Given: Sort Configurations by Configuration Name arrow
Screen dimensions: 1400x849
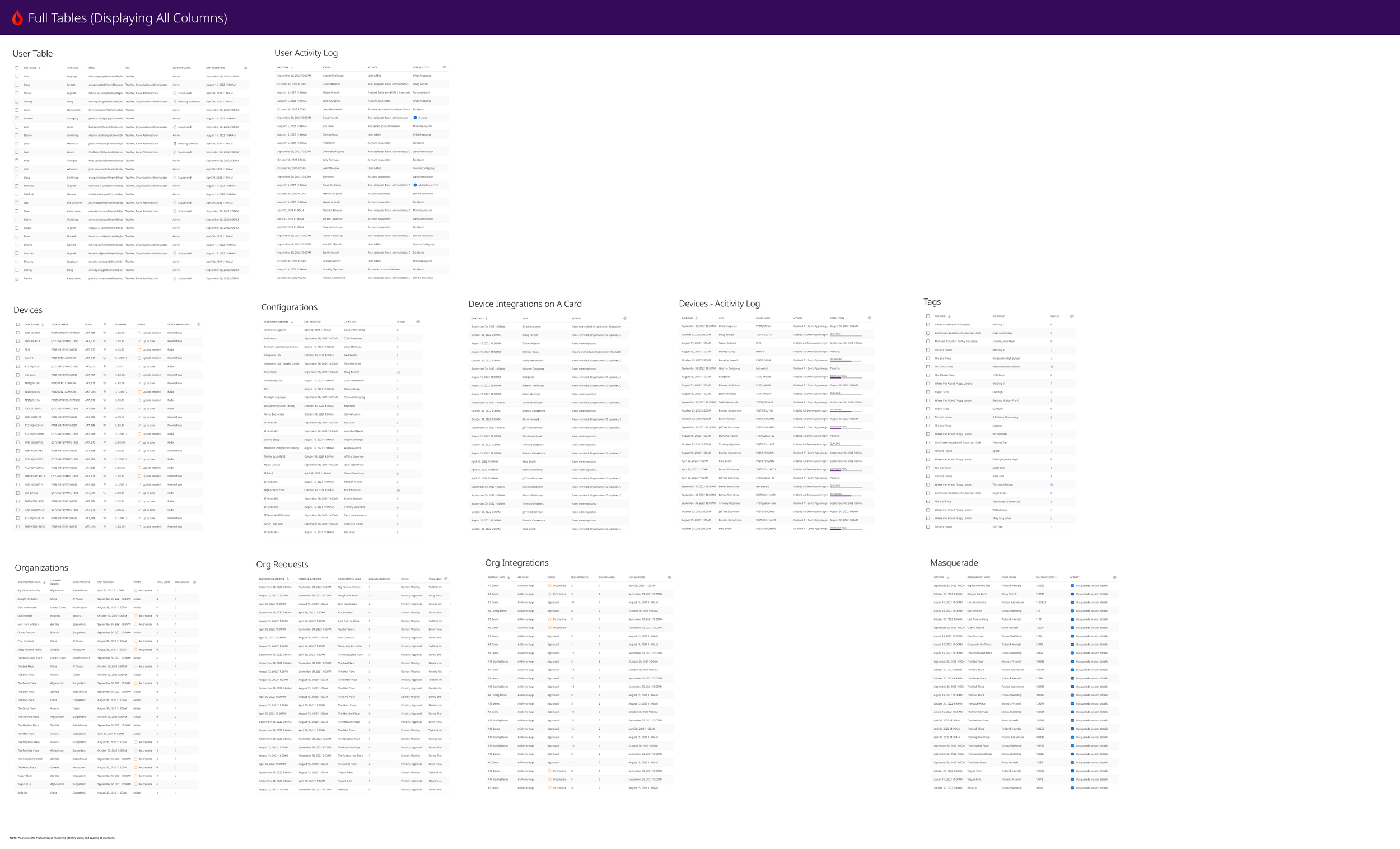Looking at the screenshot, I should click(x=294, y=321).
